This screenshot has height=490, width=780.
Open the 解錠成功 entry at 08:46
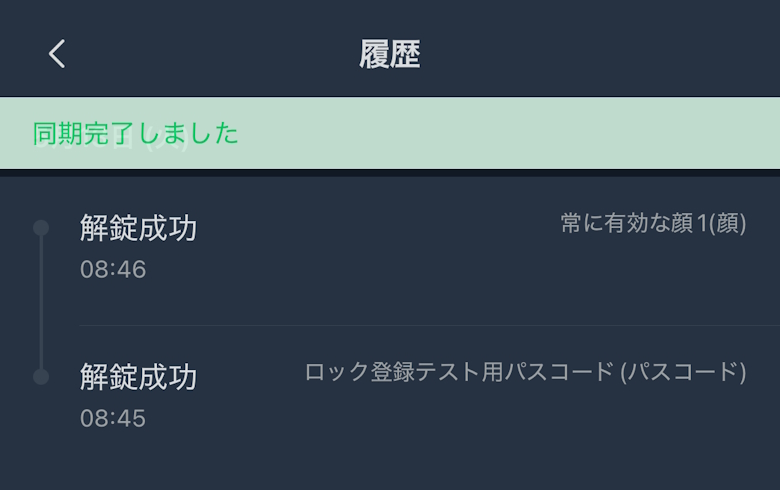point(138,229)
